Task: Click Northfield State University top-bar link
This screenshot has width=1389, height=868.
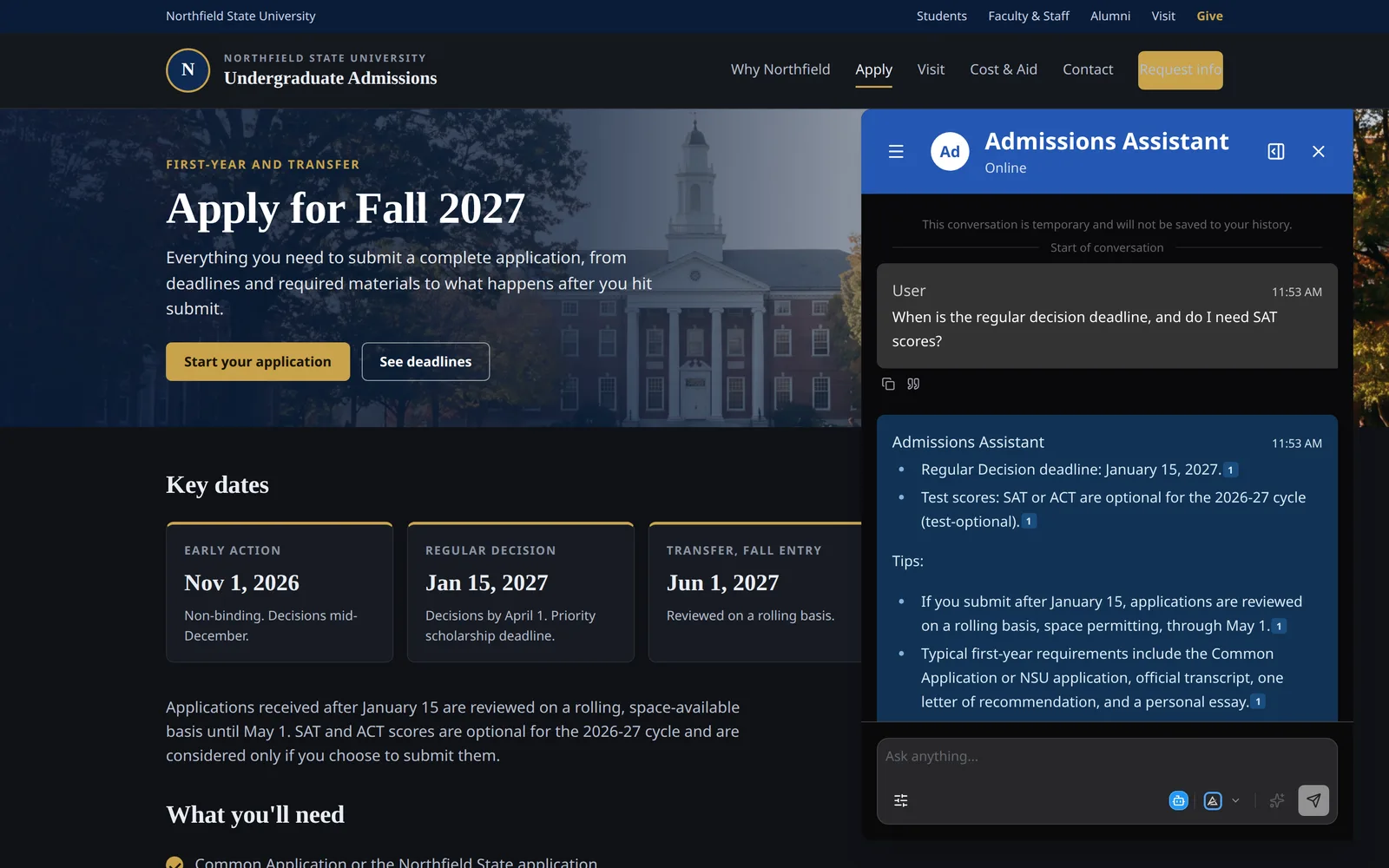Action: click(x=240, y=16)
